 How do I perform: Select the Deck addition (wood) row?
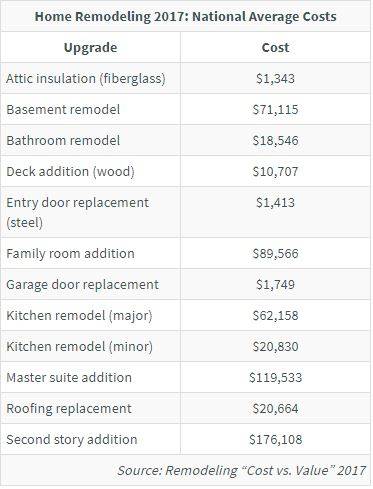[x=186, y=172]
